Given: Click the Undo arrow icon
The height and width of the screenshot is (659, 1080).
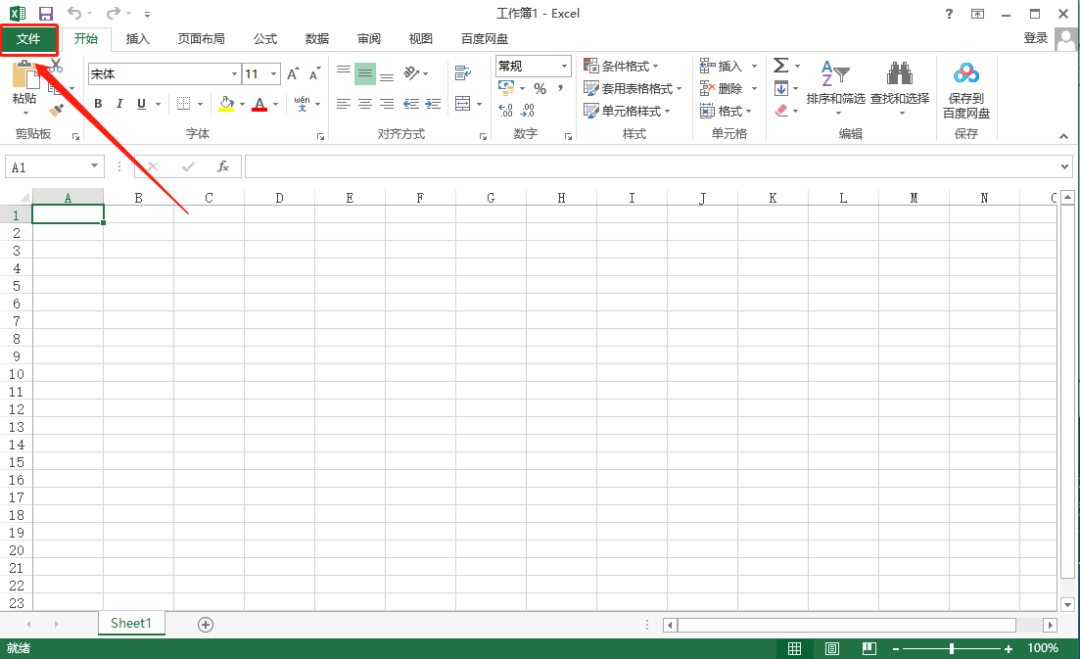Looking at the screenshot, I should click(74, 13).
